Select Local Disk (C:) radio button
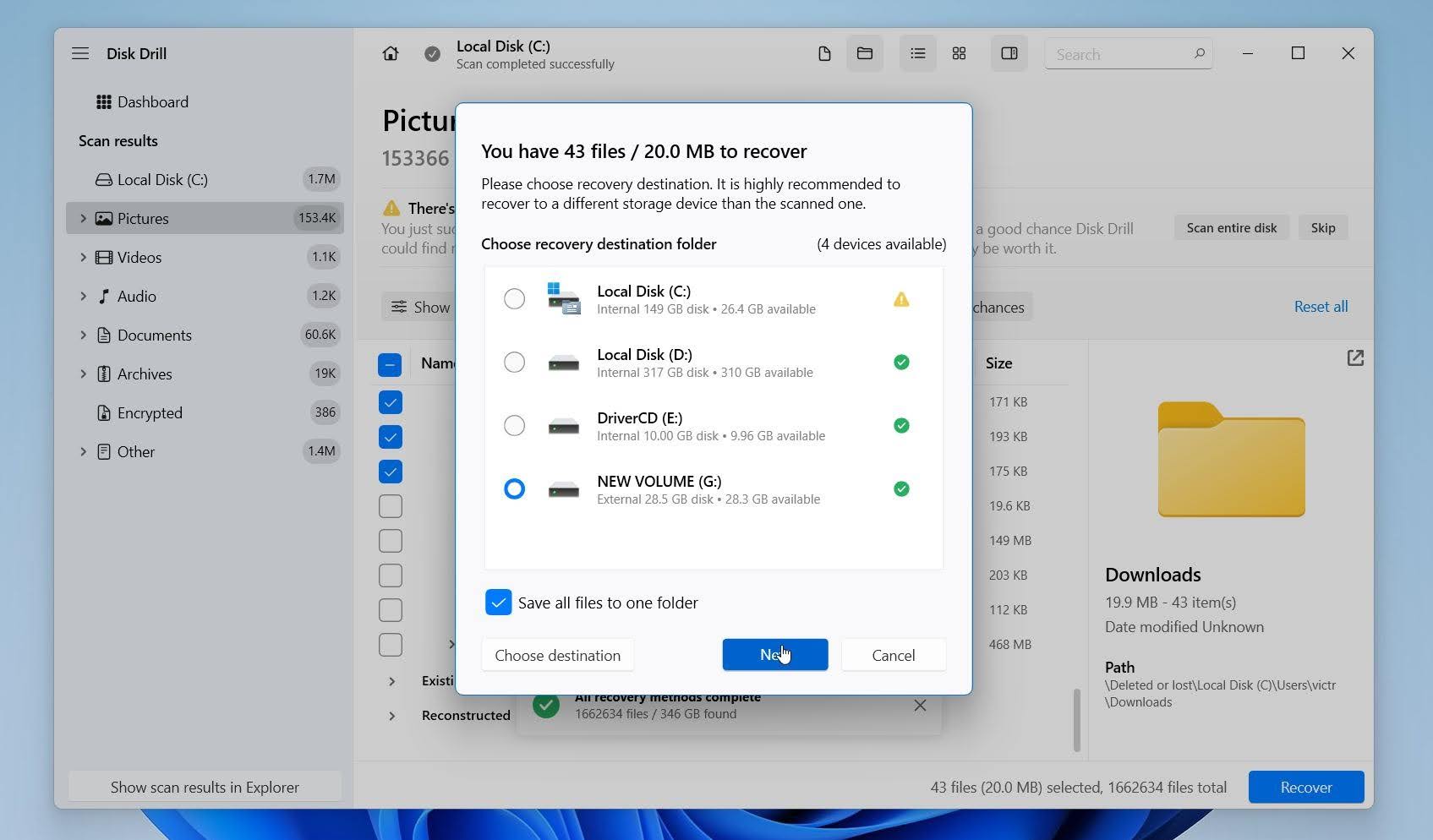This screenshot has height=840, width=1433. [514, 299]
